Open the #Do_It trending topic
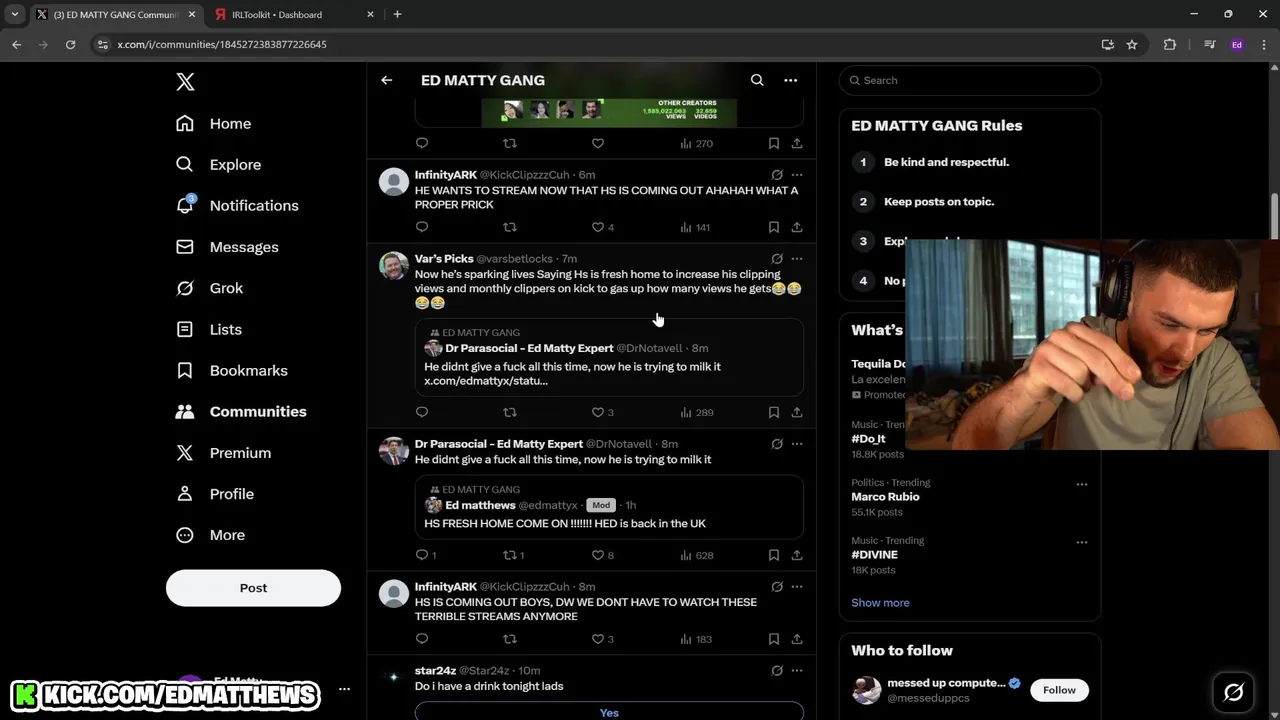1280x720 pixels. [868, 439]
